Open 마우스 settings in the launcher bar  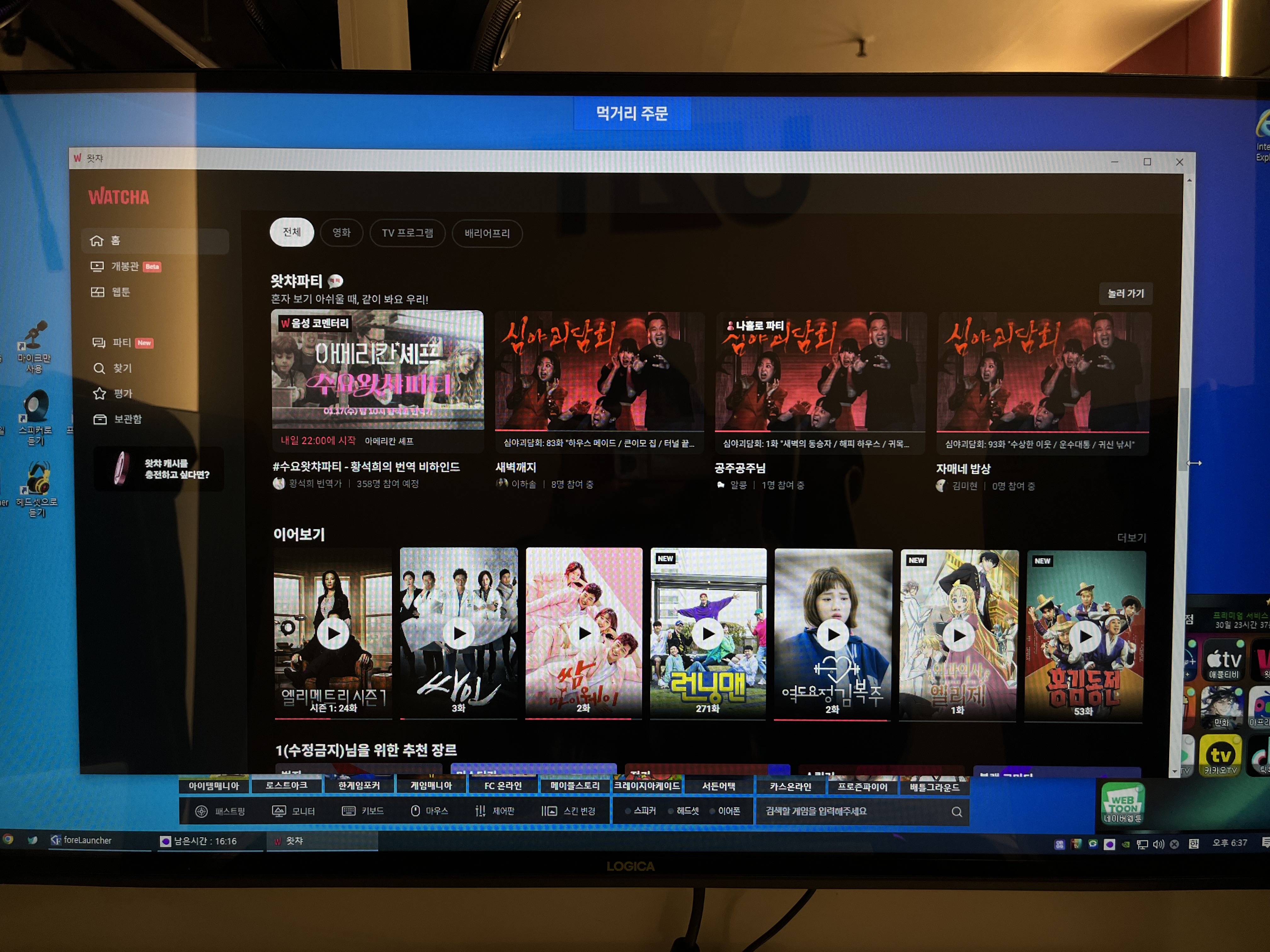coord(429,811)
